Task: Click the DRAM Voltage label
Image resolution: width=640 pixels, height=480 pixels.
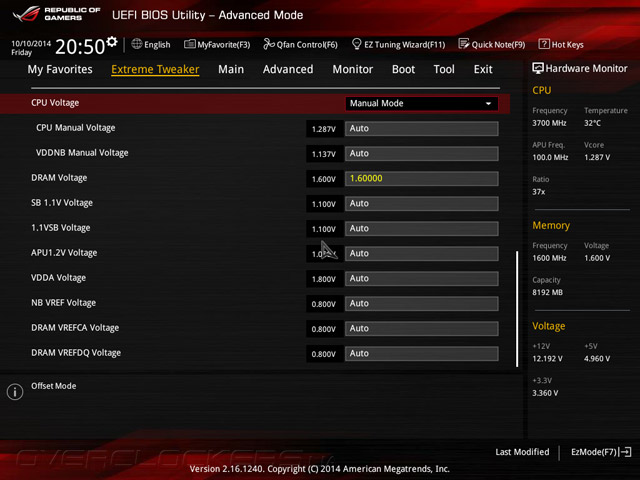Action: click(59, 178)
